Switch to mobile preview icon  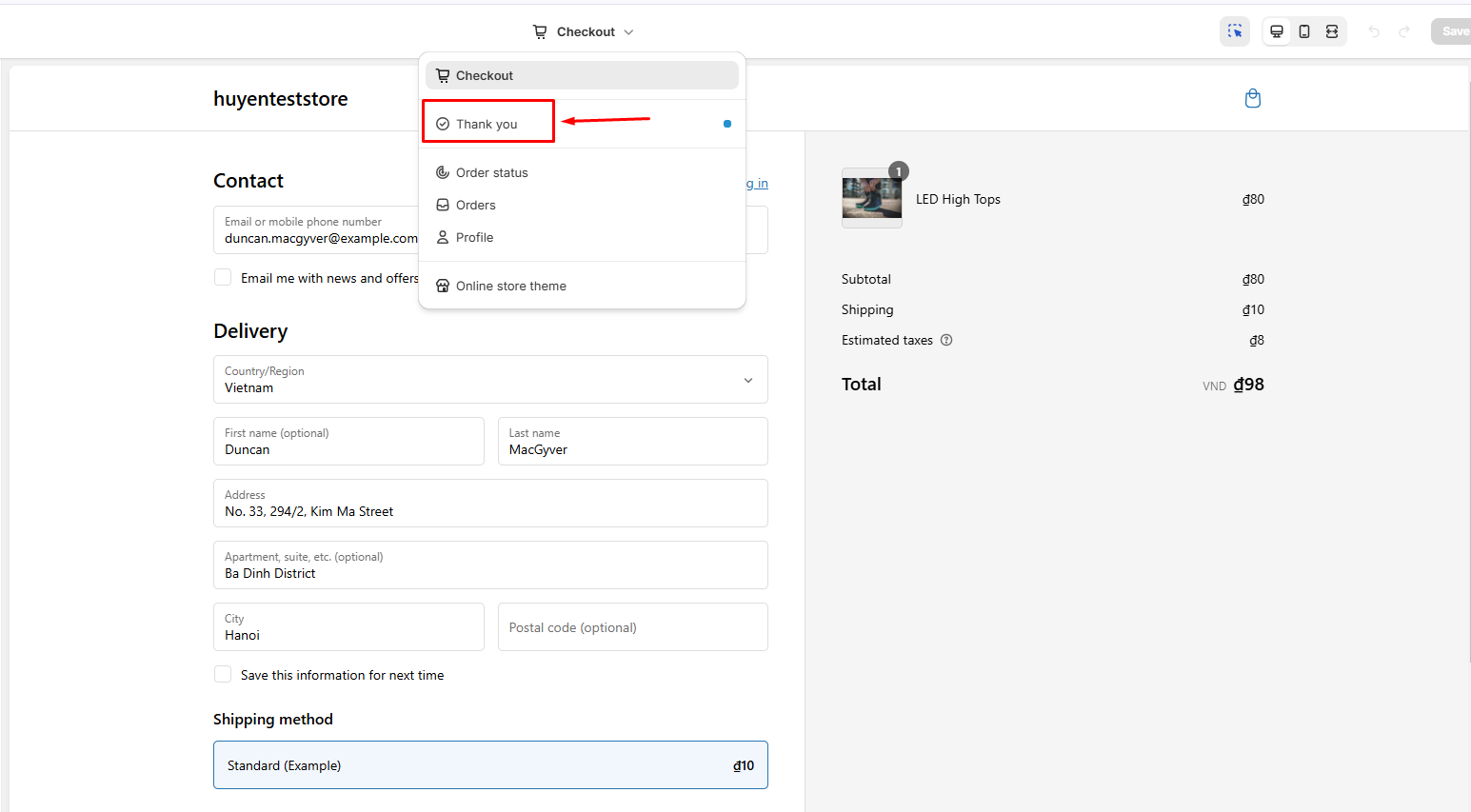point(1304,31)
